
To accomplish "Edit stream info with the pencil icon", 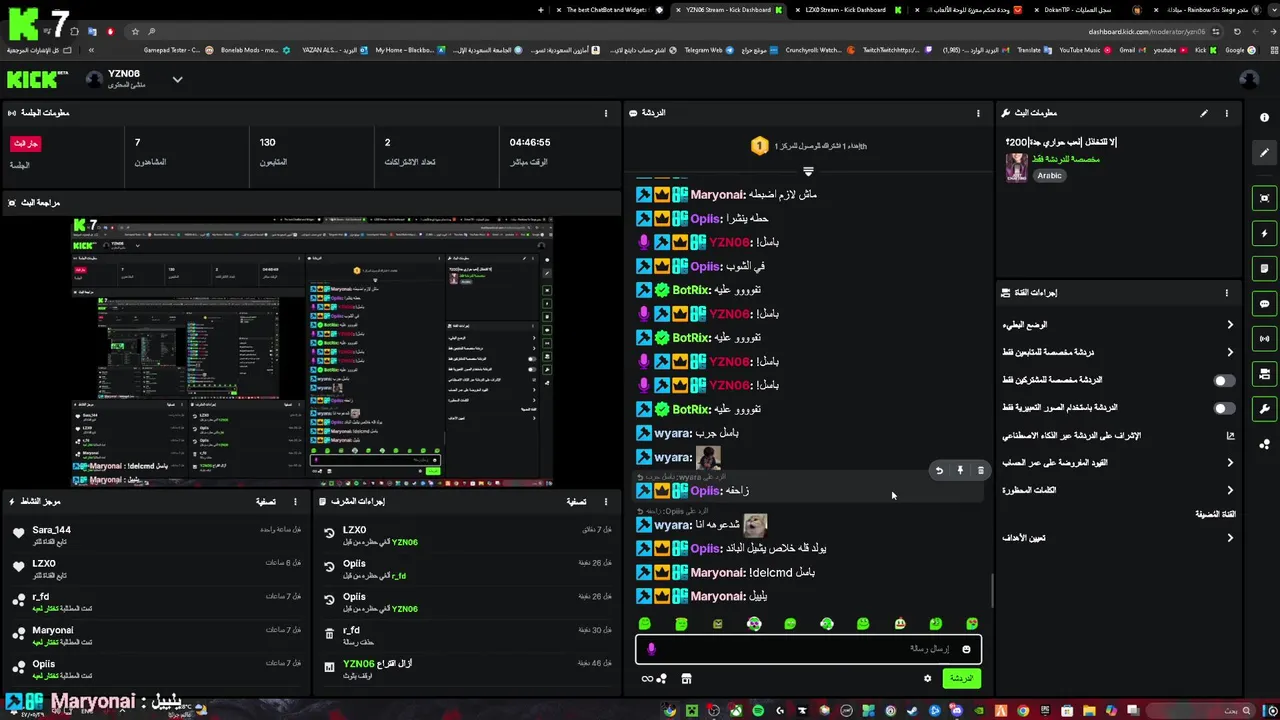I will pyautogui.click(x=1204, y=113).
